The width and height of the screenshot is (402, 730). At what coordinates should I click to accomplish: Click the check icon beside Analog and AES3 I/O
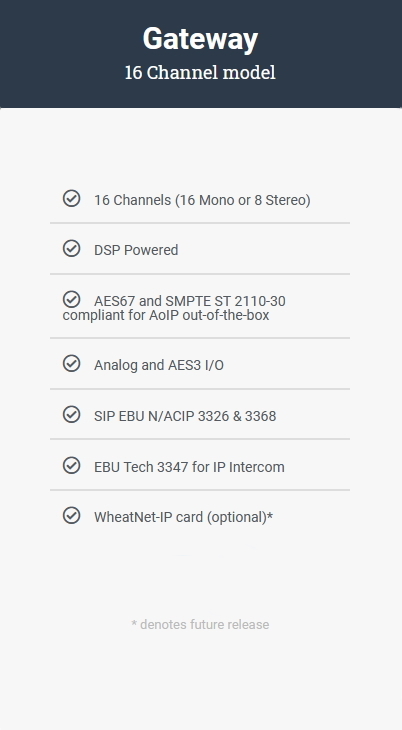pos(71,364)
